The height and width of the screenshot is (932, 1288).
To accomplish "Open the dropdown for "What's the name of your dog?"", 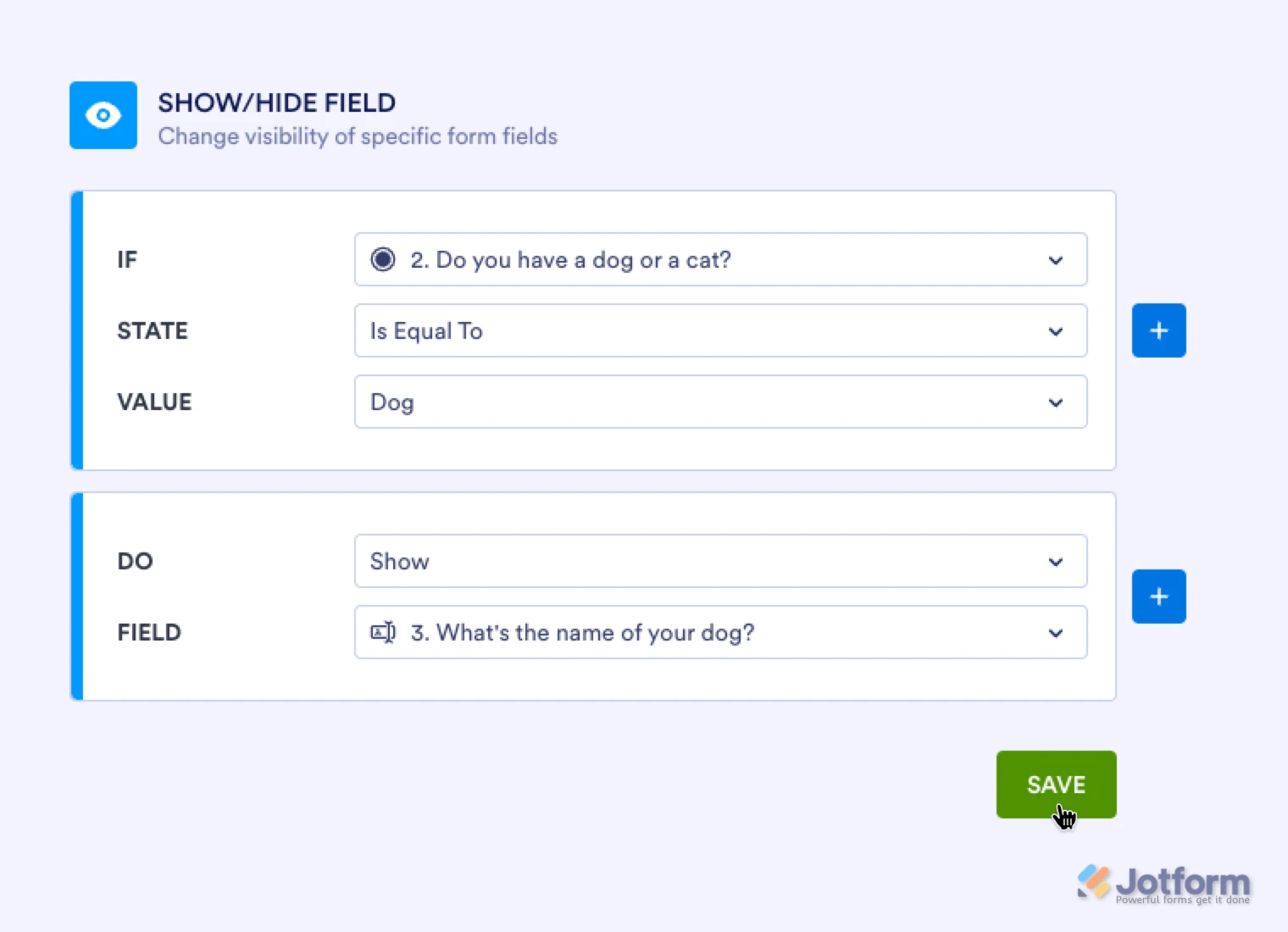I will pos(720,632).
